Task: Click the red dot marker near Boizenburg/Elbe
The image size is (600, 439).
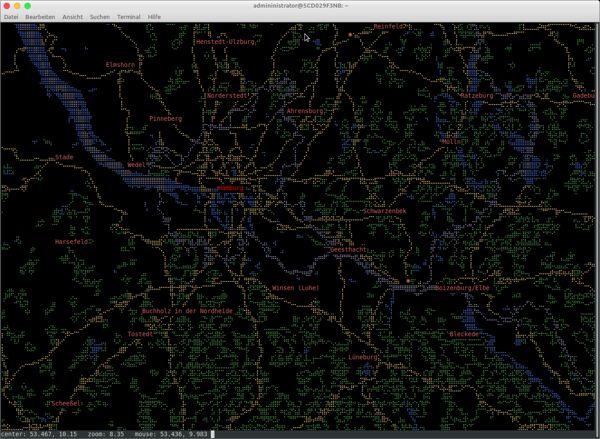Action: (408, 281)
